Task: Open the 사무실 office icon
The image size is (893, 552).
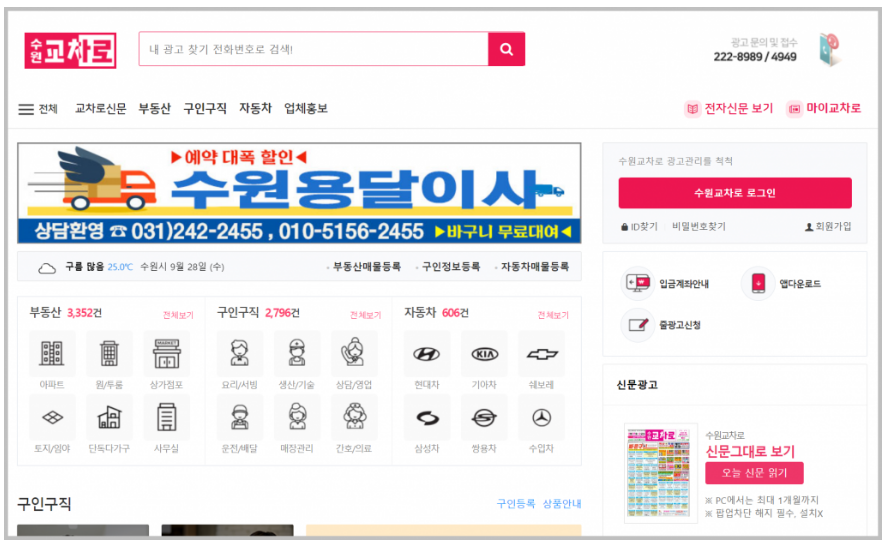Action: point(167,418)
